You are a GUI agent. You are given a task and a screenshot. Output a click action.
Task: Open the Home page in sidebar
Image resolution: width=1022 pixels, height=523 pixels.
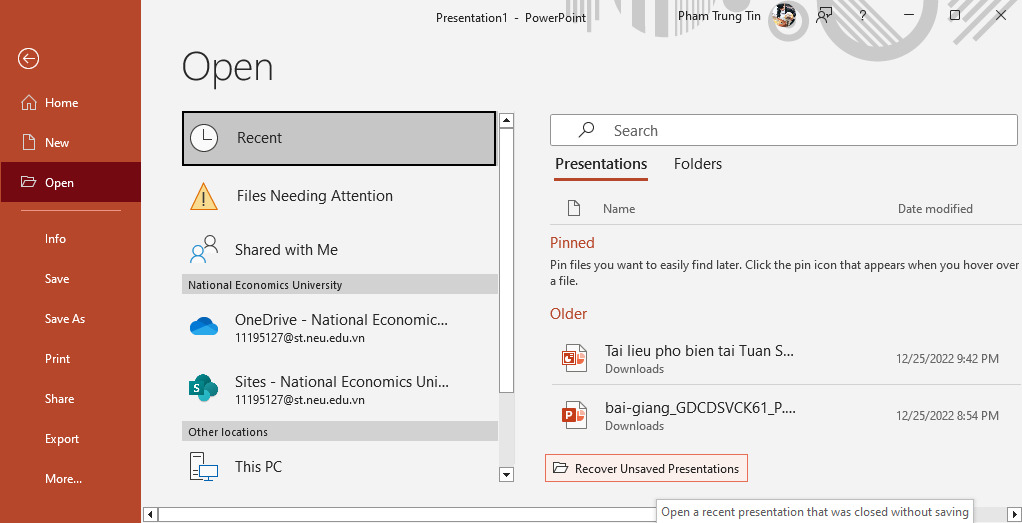coord(70,102)
